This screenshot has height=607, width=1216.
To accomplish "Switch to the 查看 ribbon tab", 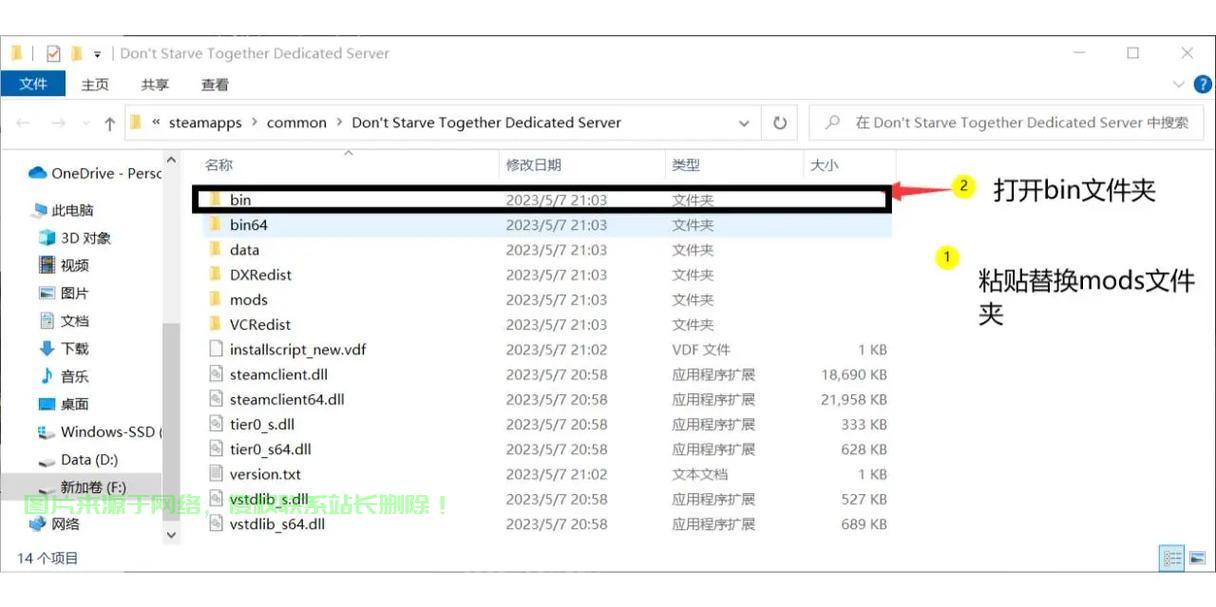I will pos(215,85).
